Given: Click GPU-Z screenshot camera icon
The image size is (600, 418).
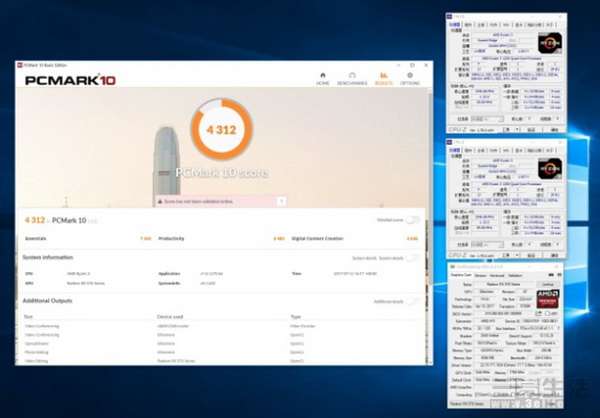Looking at the screenshot, I should (x=551, y=275).
